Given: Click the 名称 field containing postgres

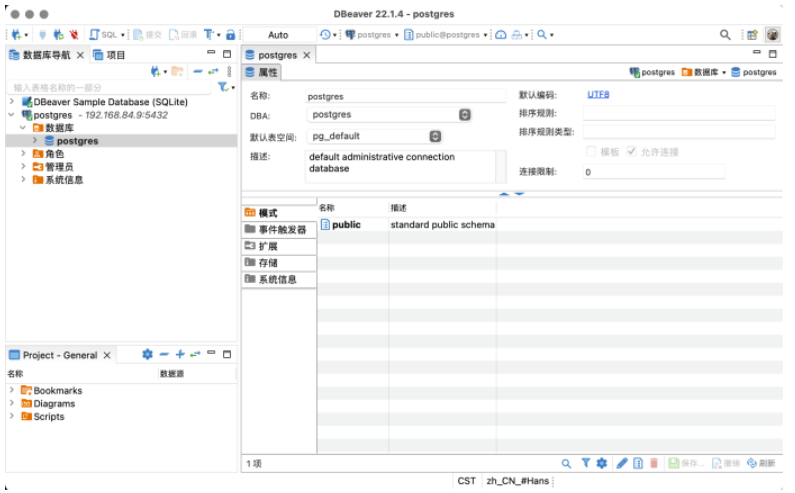Looking at the screenshot, I should [x=406, y=96].
